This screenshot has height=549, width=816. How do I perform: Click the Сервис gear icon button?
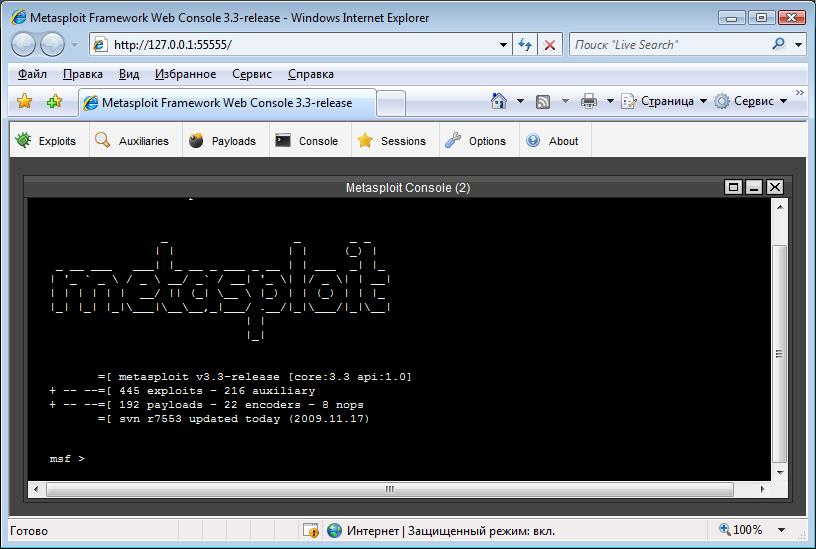[722, 101]
